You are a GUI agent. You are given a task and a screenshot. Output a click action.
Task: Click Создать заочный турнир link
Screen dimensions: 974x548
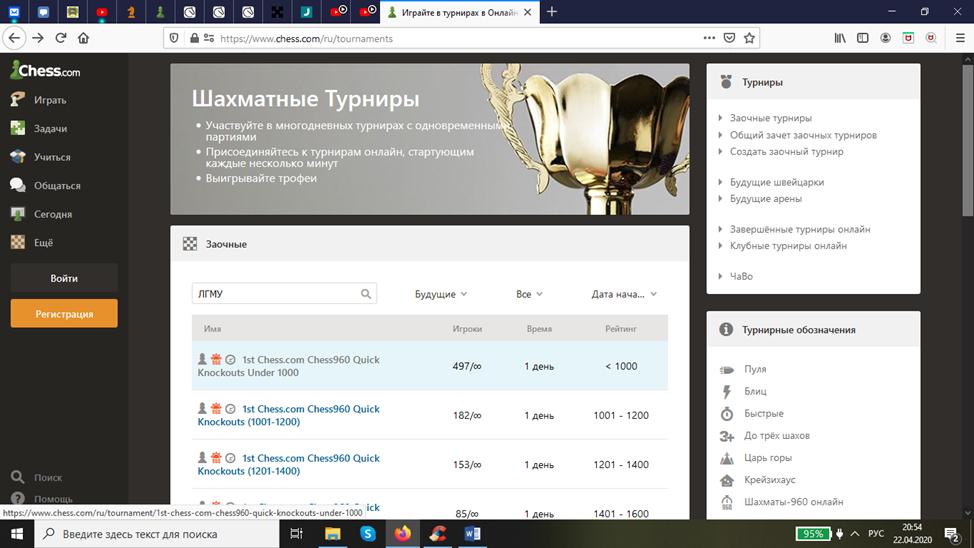click(786, 151)
